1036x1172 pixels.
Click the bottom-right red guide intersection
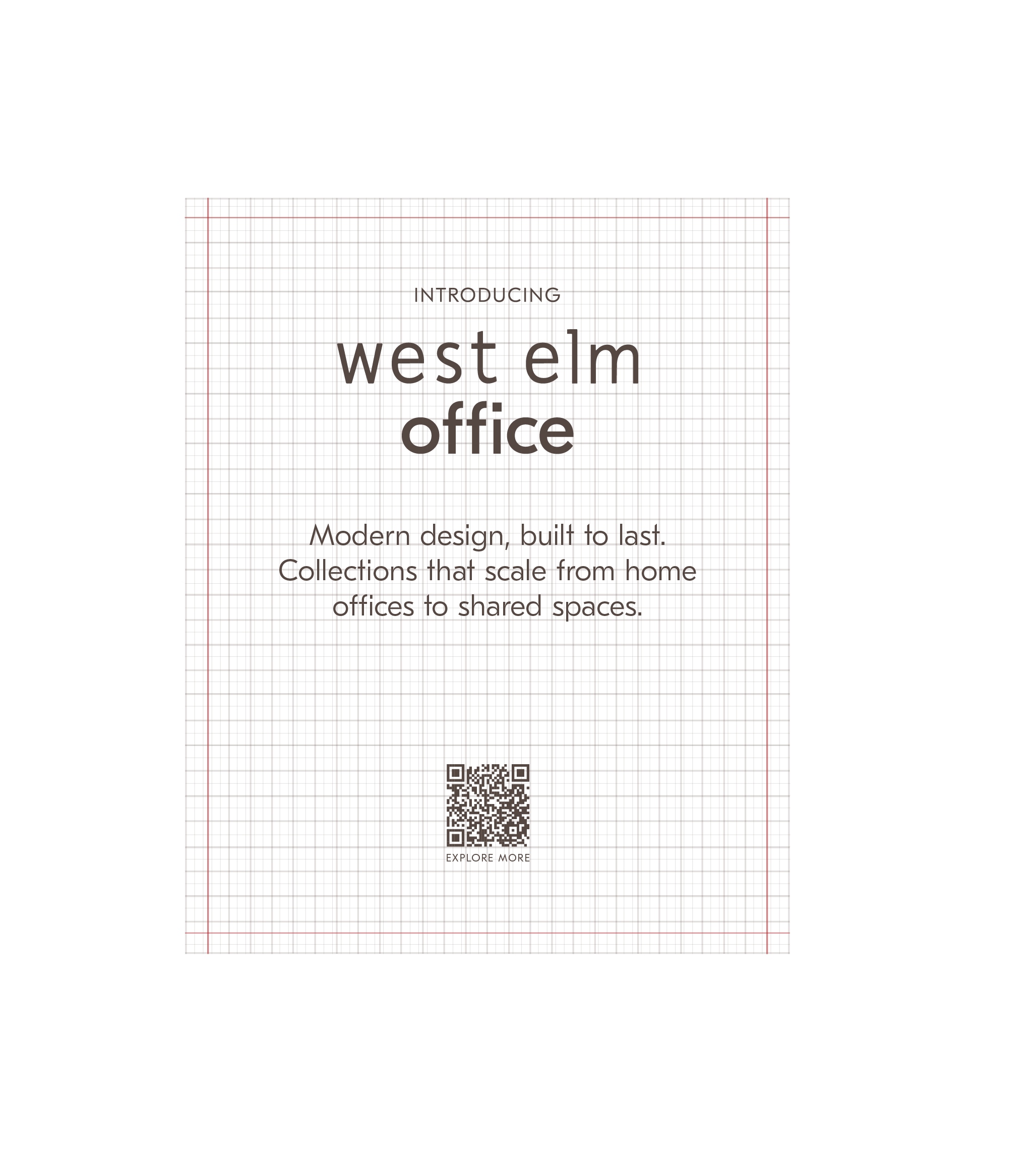[x=767, y=933]
